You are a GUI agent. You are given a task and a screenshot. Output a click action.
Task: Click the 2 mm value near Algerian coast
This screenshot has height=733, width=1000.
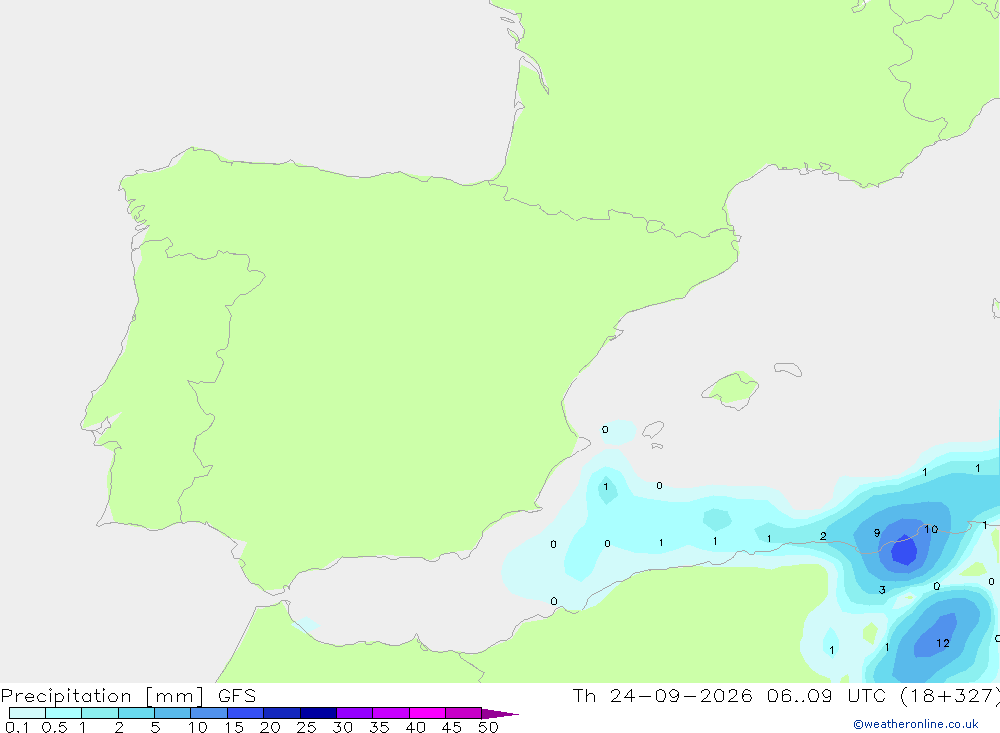click(x=823, y=536)
